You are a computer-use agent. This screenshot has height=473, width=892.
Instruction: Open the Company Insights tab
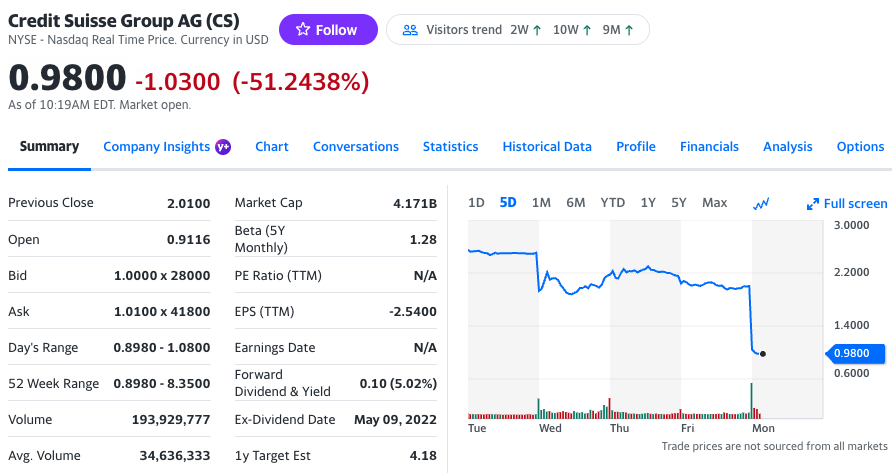(156, 147)
